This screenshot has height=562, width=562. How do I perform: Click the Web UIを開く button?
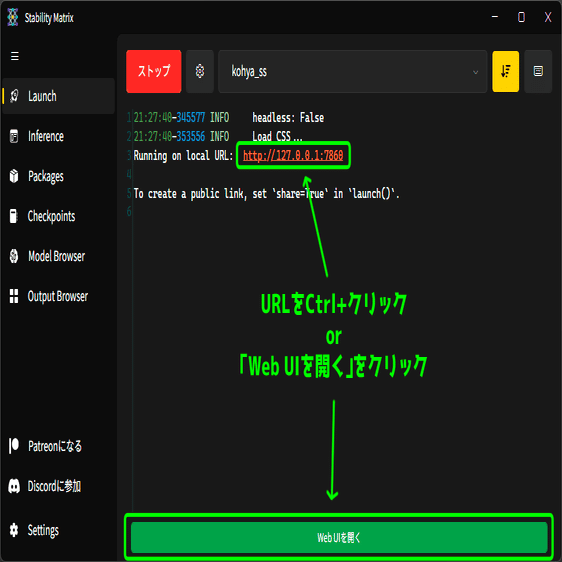[x=339, y=537]
